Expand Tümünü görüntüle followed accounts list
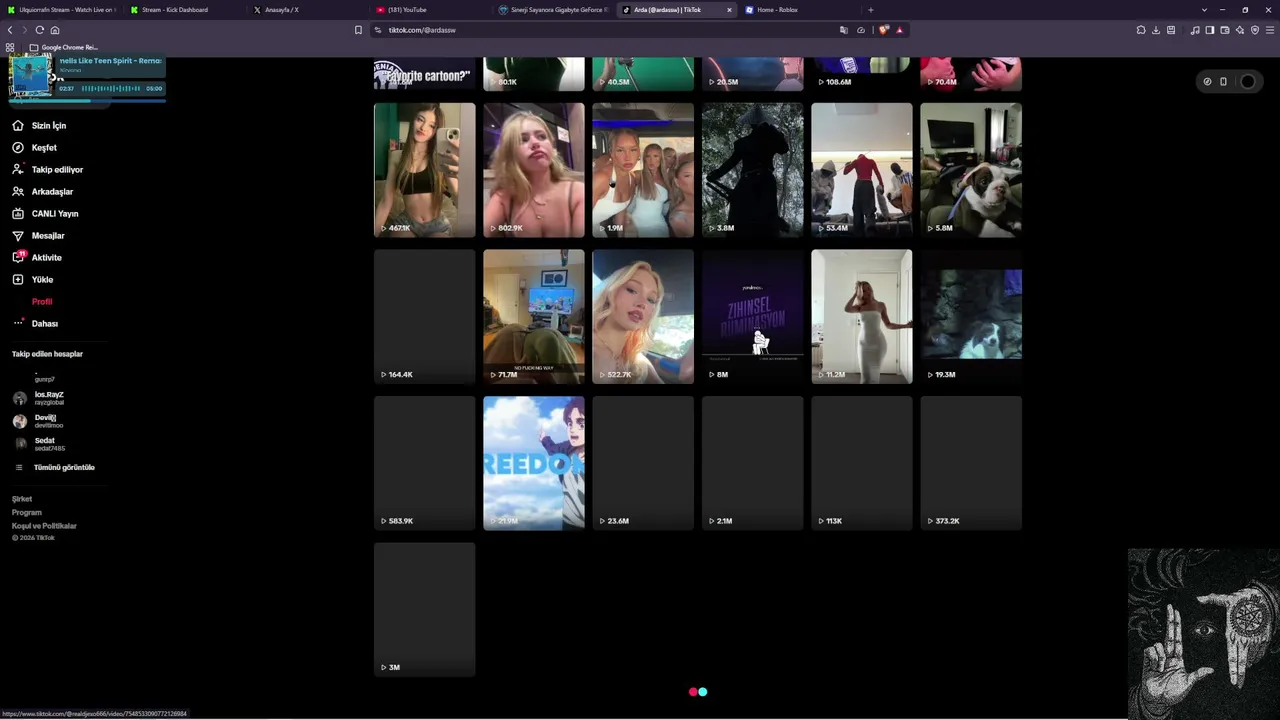1280x720 pixels. pos(56,468)
